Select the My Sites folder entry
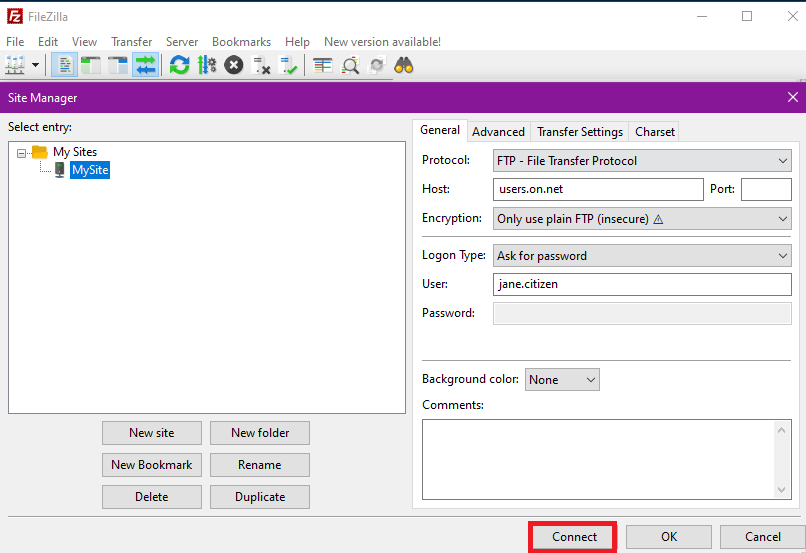 [x=75, y=152]
